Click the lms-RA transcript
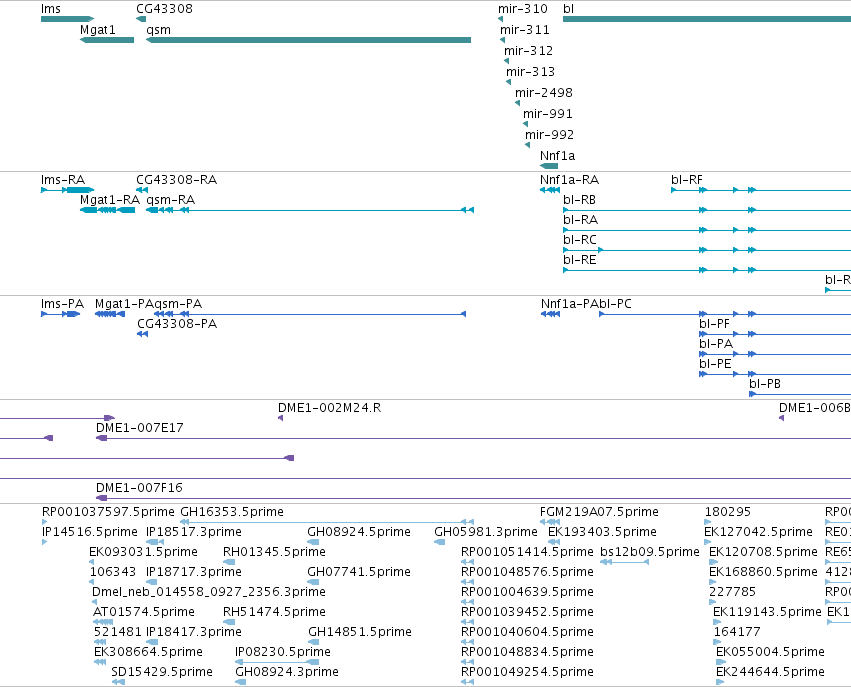The height and width of the screenshot is (687, 851). coord(67,190)
